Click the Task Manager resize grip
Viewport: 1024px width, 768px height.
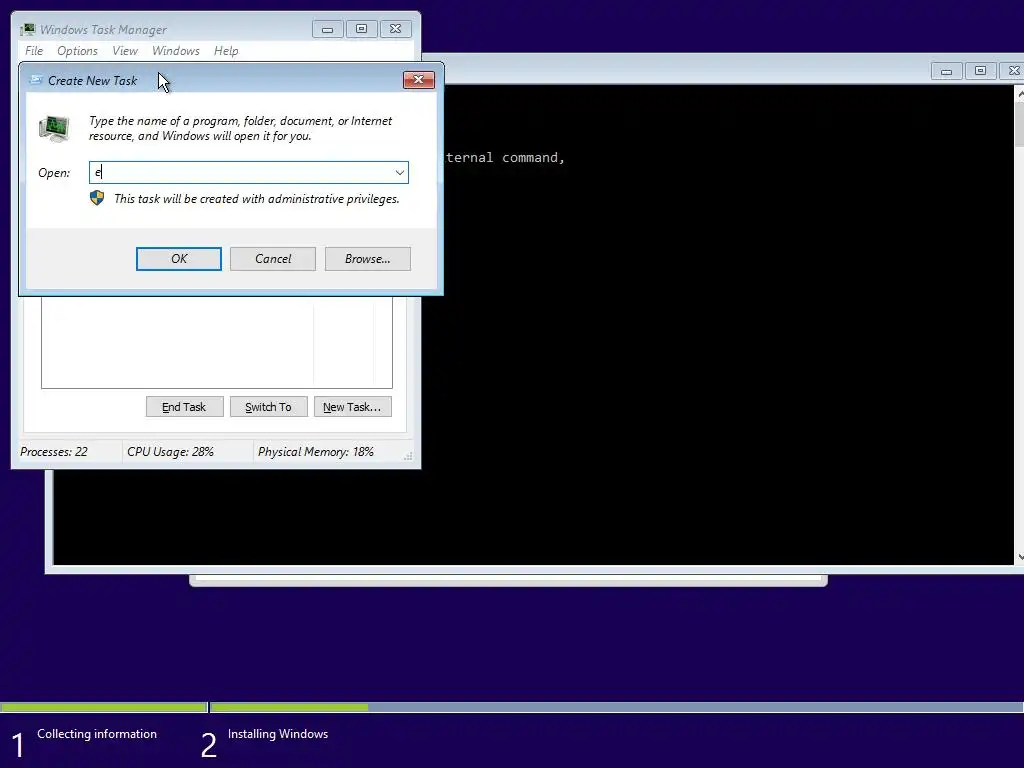coord(408,456)
